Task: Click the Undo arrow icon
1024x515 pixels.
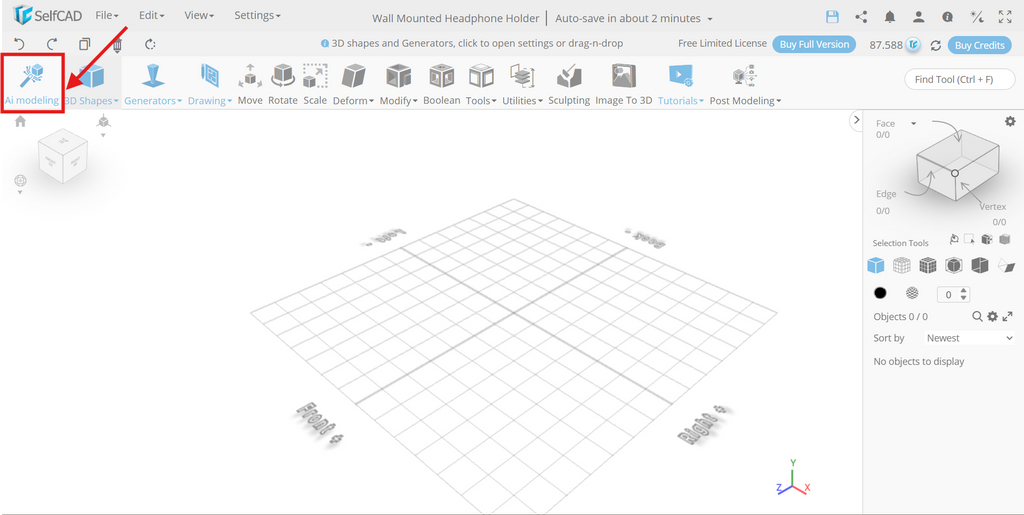Action: pos(19,44)
